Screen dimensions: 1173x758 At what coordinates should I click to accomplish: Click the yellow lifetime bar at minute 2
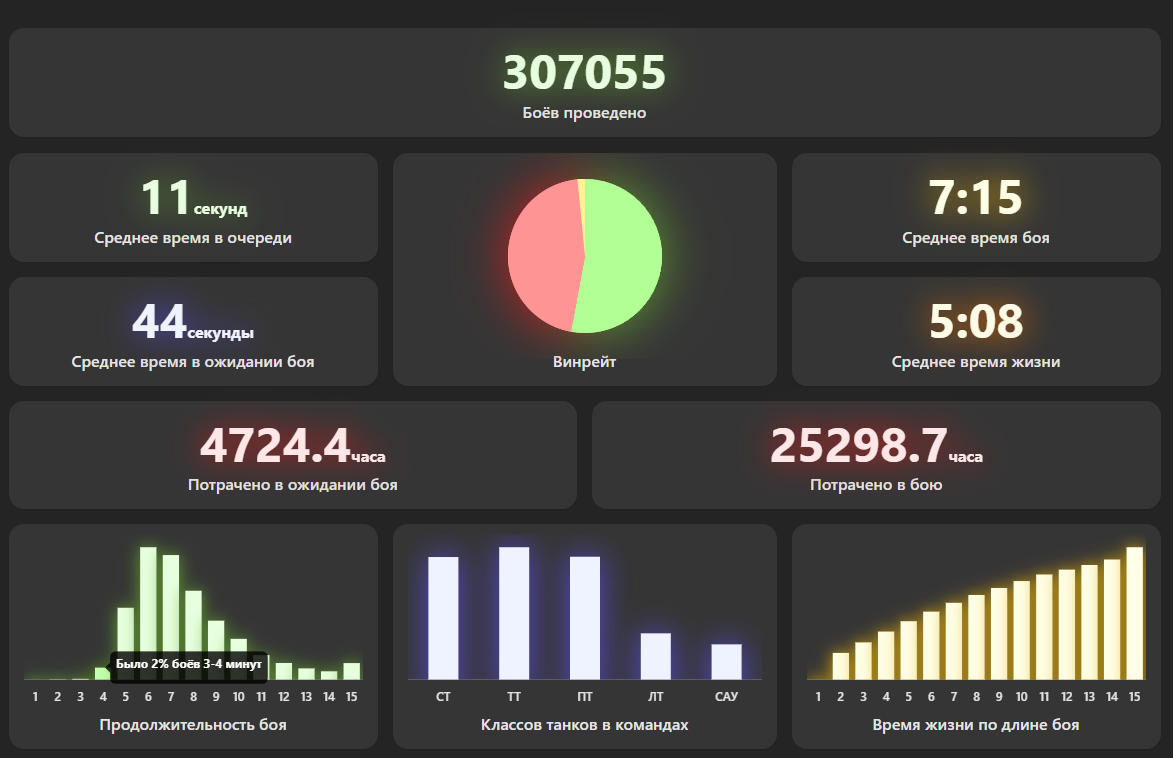(841, 666)
